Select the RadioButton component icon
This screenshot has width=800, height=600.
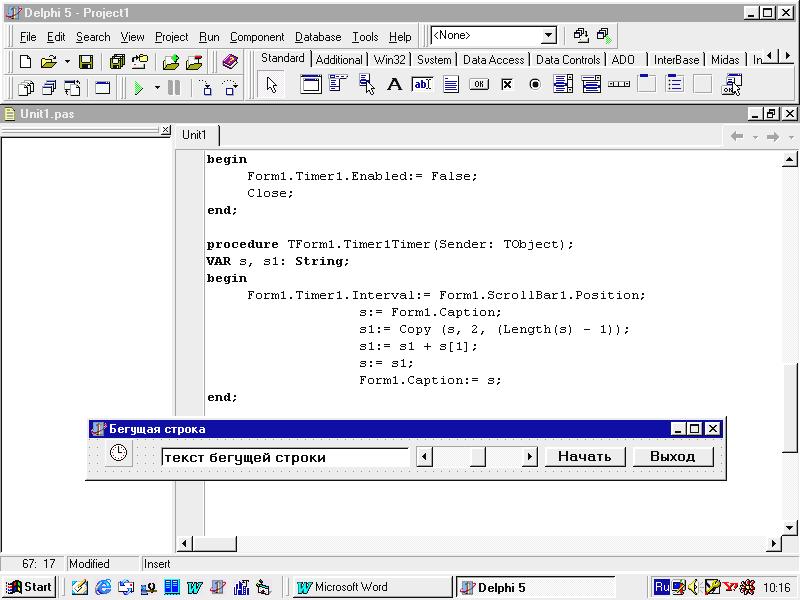tap(535, 84)
